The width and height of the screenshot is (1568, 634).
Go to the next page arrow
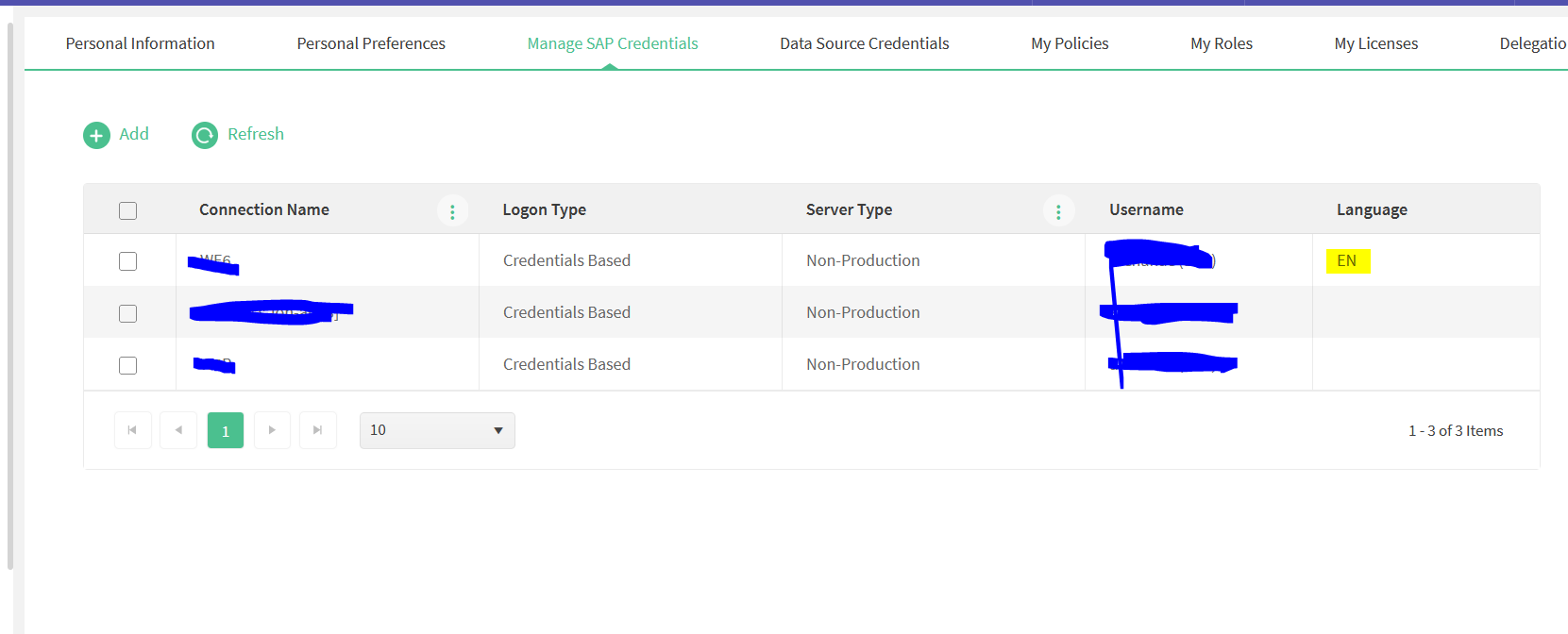pyautogui.click(x=272, y=430)
